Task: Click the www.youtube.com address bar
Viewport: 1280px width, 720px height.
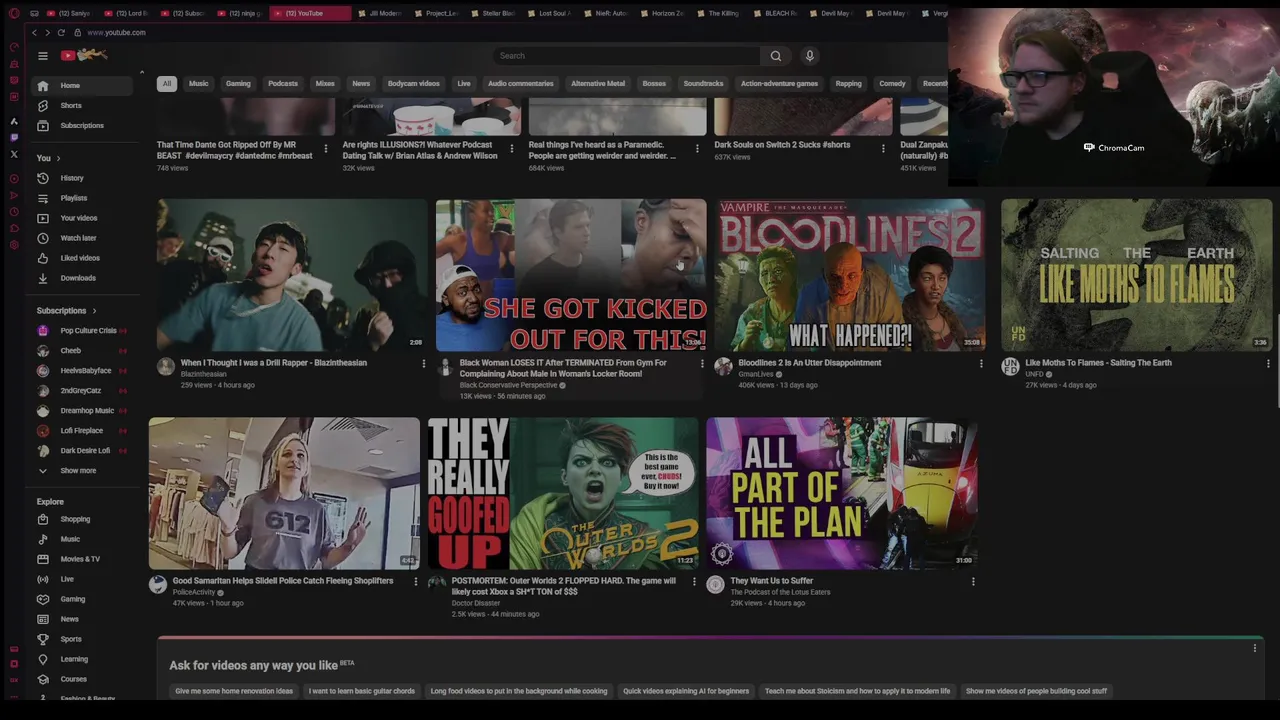Action: coord(116,33)
